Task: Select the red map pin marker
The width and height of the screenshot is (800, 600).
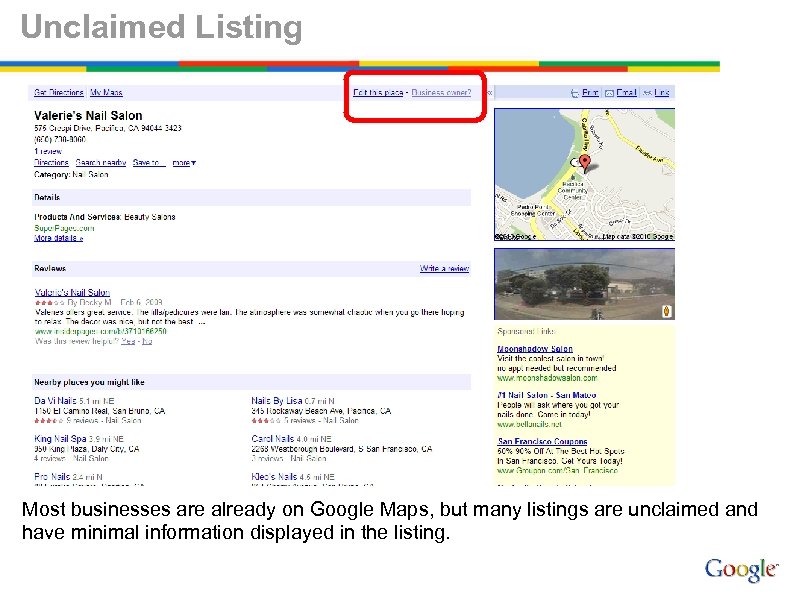Action: pos(585,160)
